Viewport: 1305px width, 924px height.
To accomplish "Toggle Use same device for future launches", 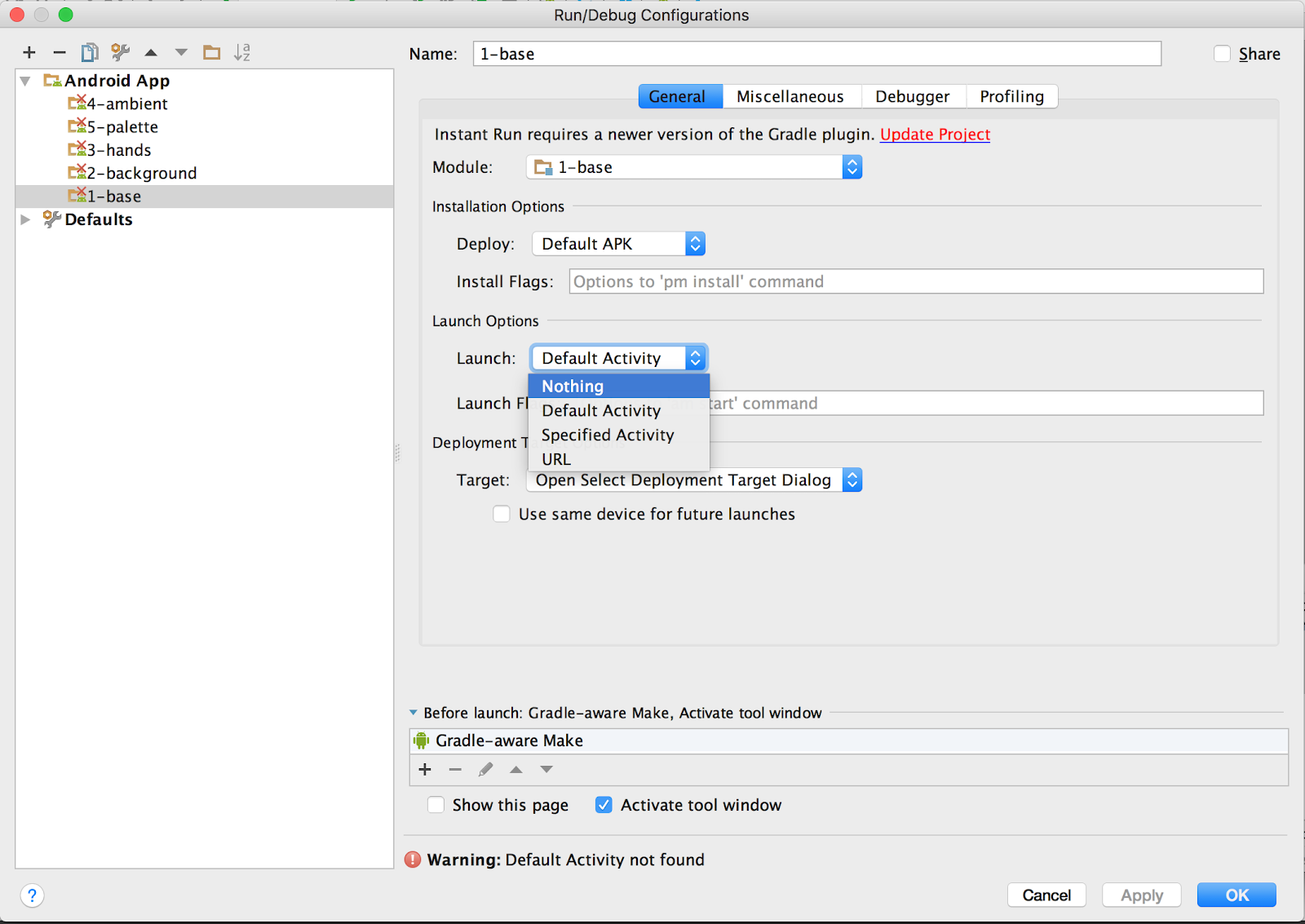I will (x=502, y=514).
